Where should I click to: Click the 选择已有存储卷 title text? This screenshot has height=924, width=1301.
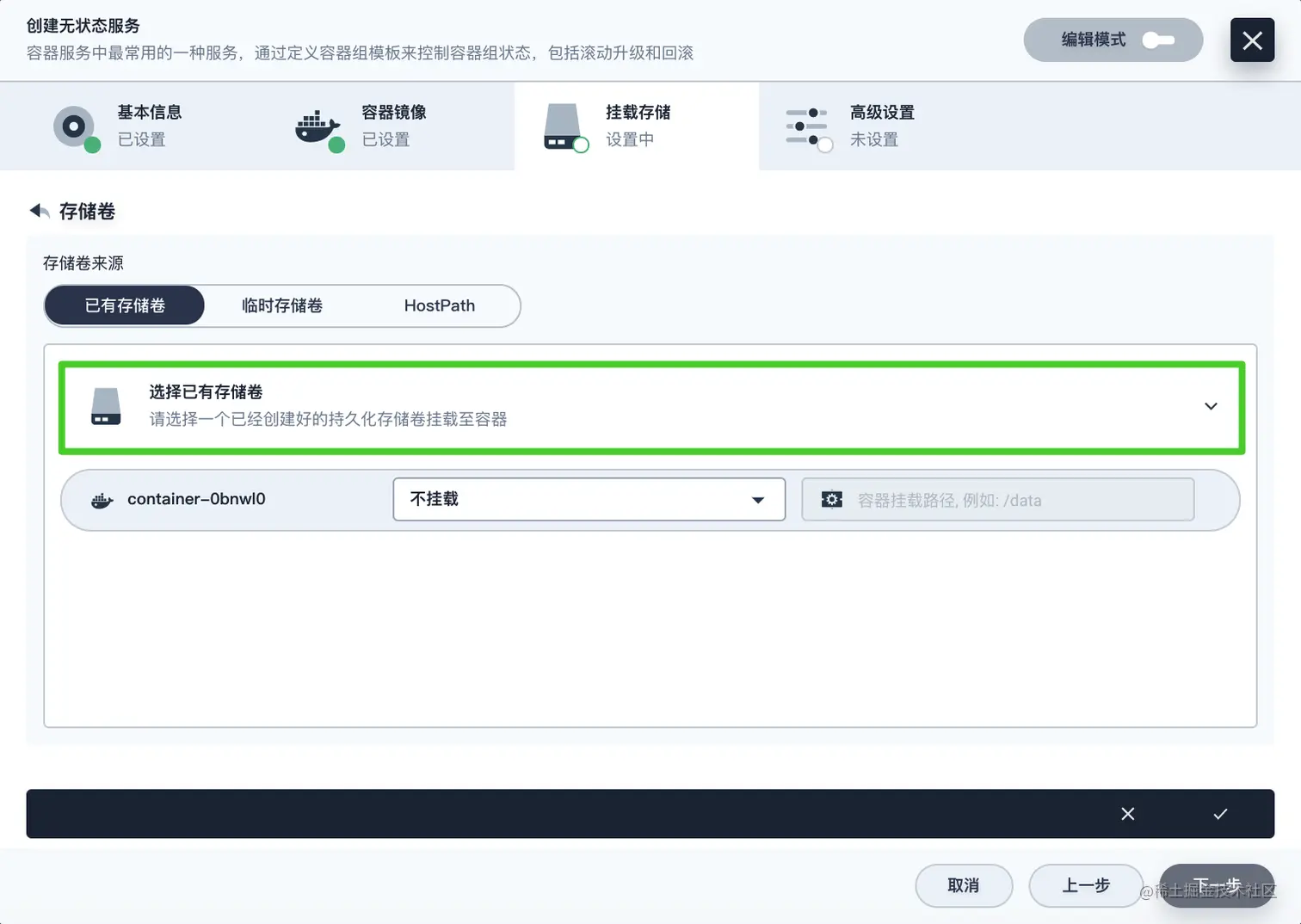pos(206,392)
